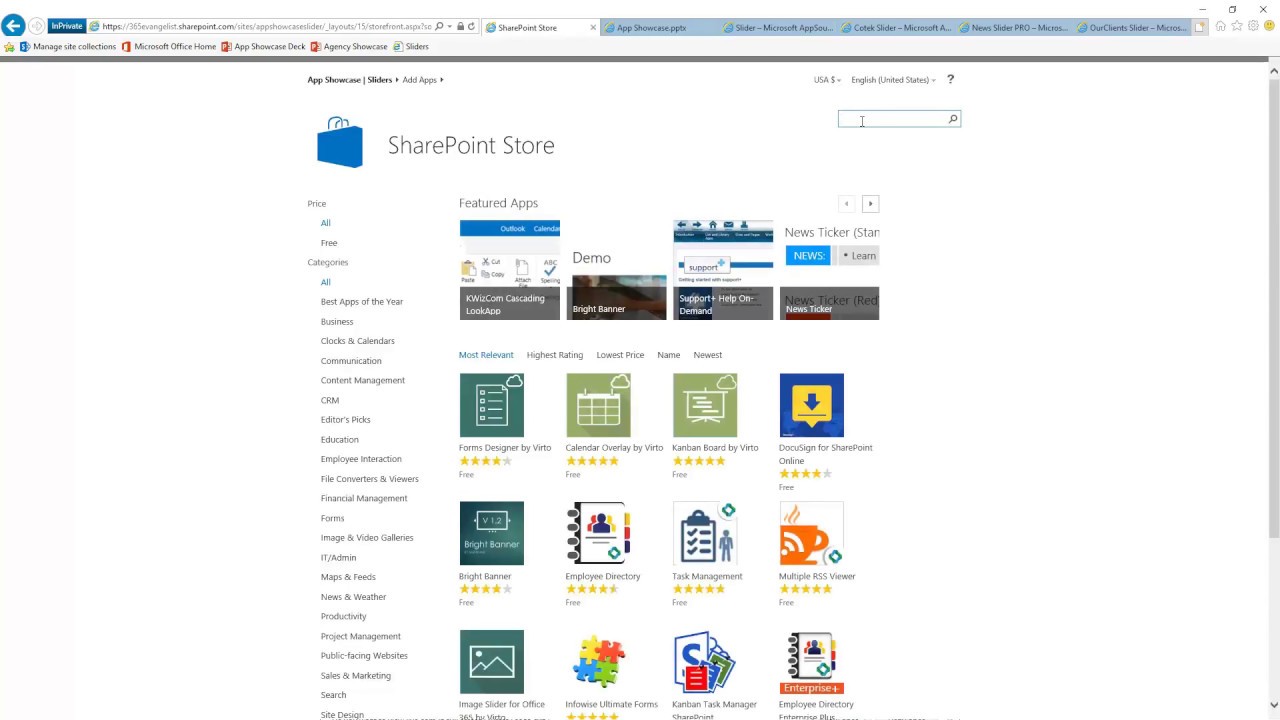Sort apps by Lowest Price
Screen dimensions: 1280x720
(x=620, y=355)
